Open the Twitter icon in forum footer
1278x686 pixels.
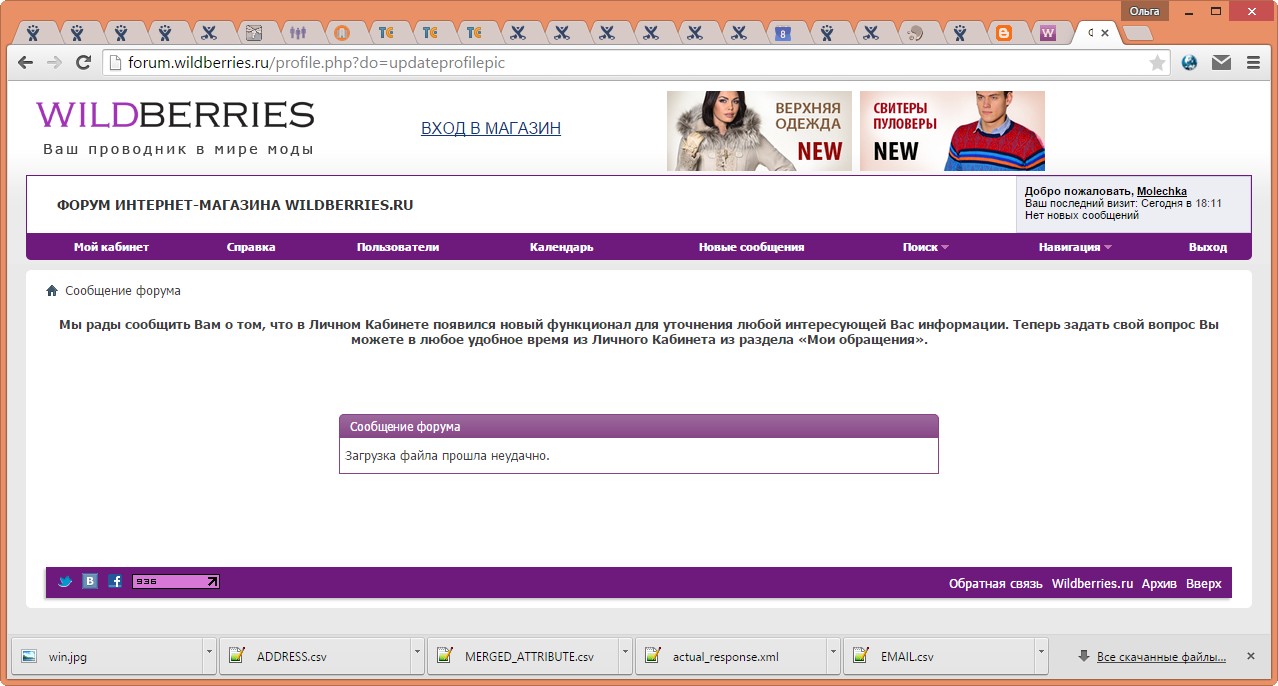coord(65,581)
